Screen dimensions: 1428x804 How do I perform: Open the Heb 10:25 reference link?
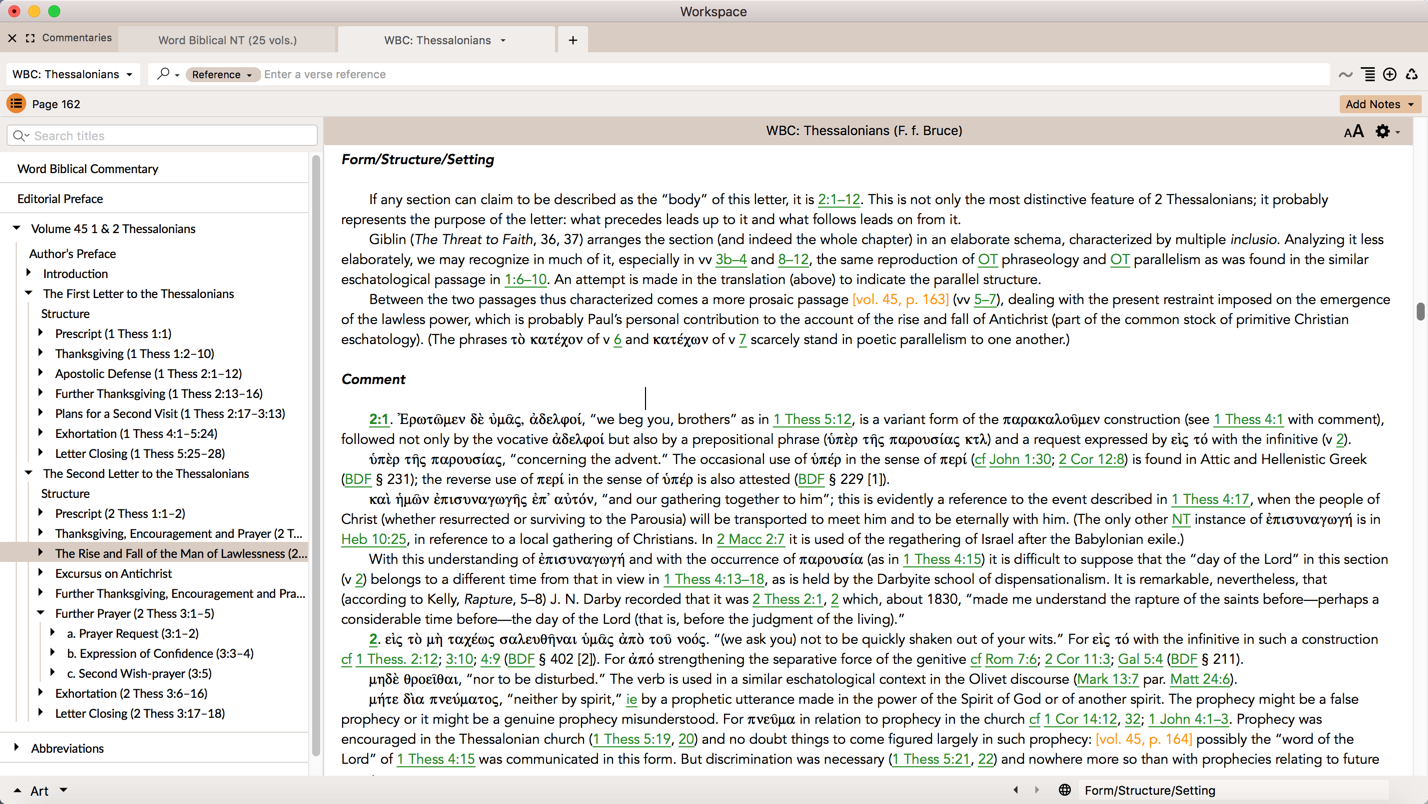point(373,539)
